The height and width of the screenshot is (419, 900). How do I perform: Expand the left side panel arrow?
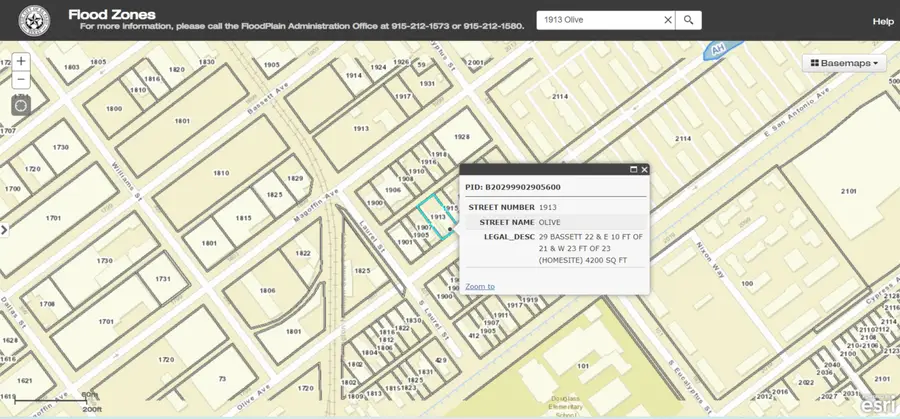pyautogui.click(x=4, y=230)
